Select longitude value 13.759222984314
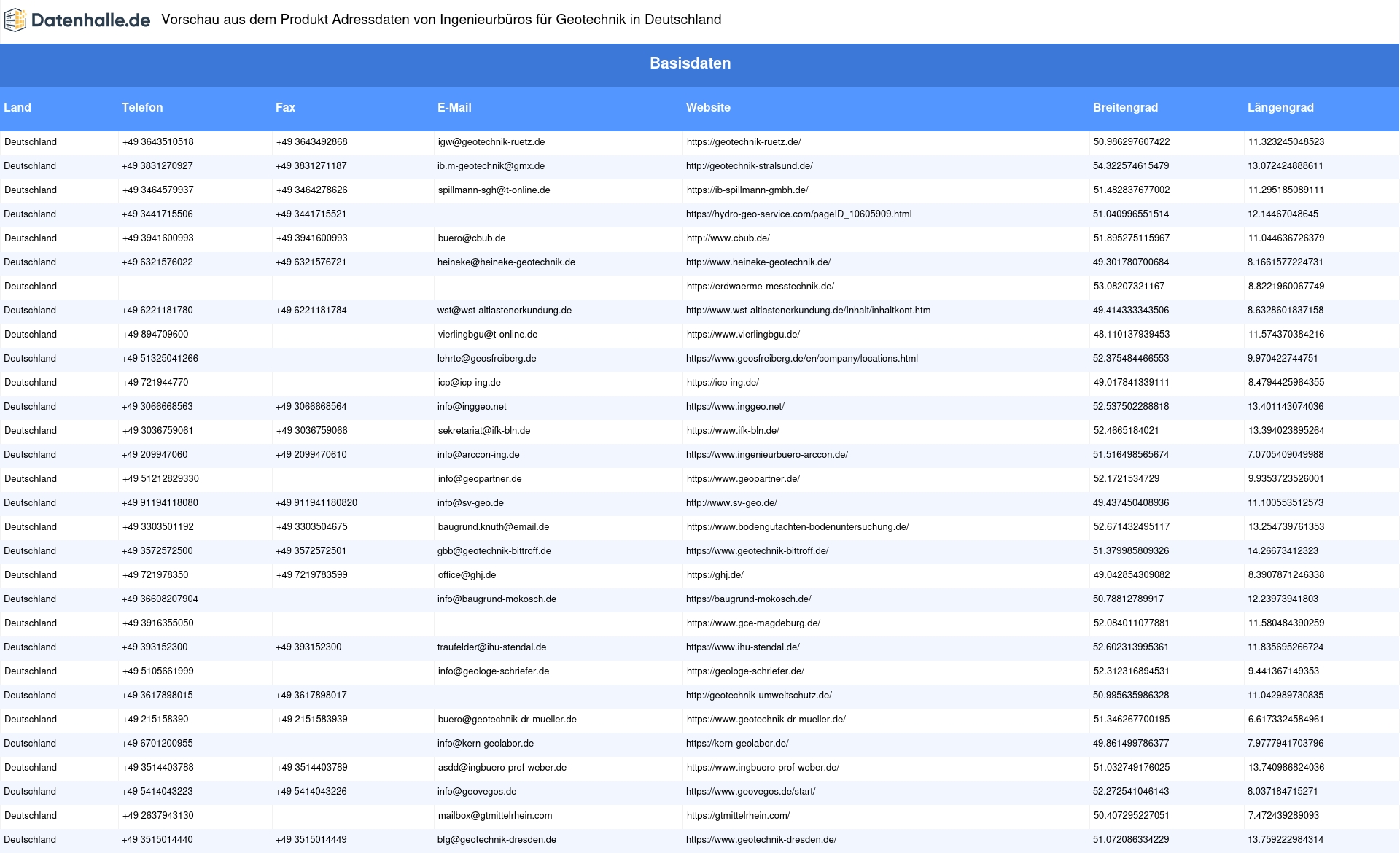This screenshot has height=853, width=1400. click(x=1286, y=840)
